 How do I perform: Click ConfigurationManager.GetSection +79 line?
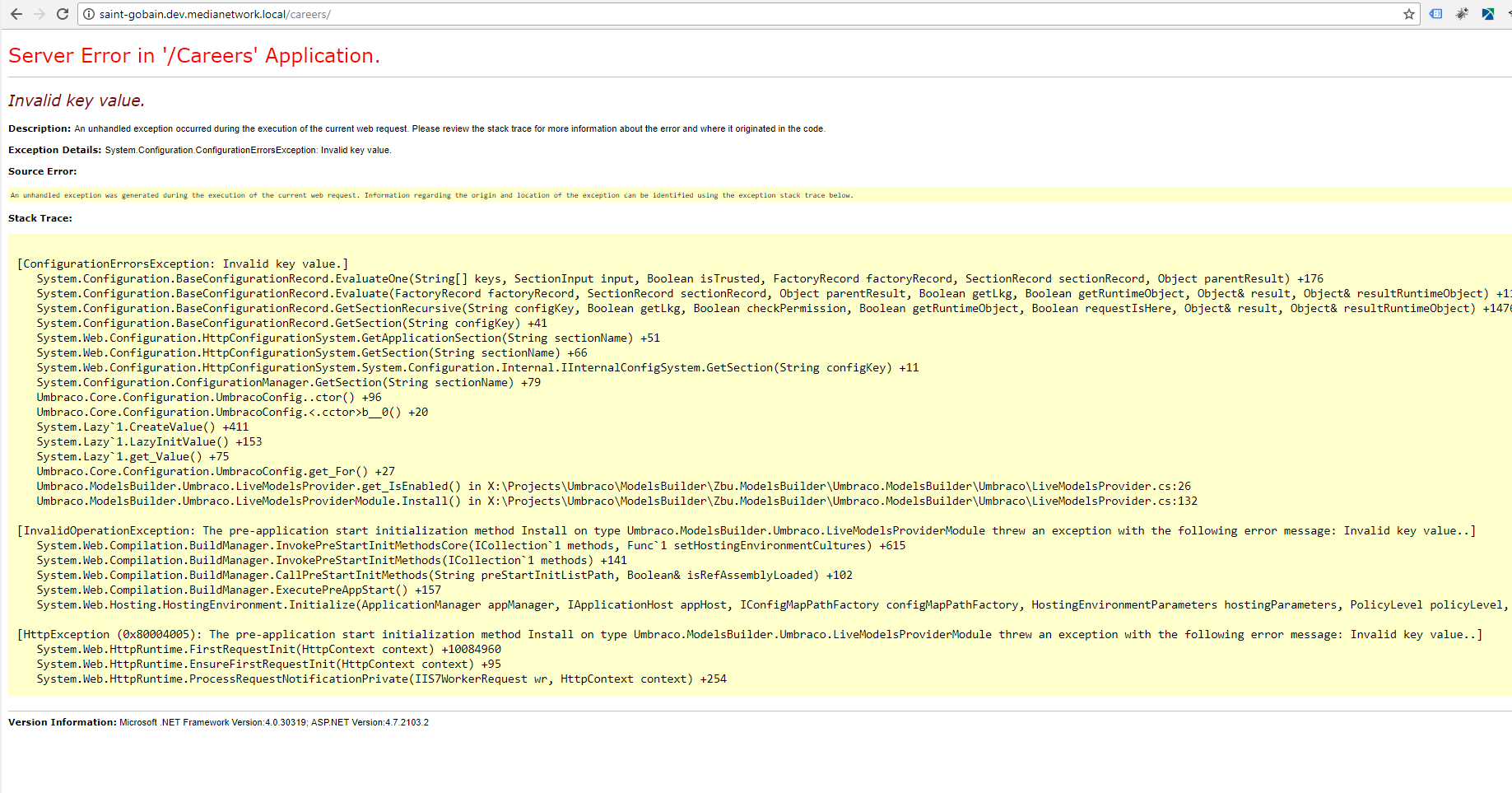[x=288, y=382]
